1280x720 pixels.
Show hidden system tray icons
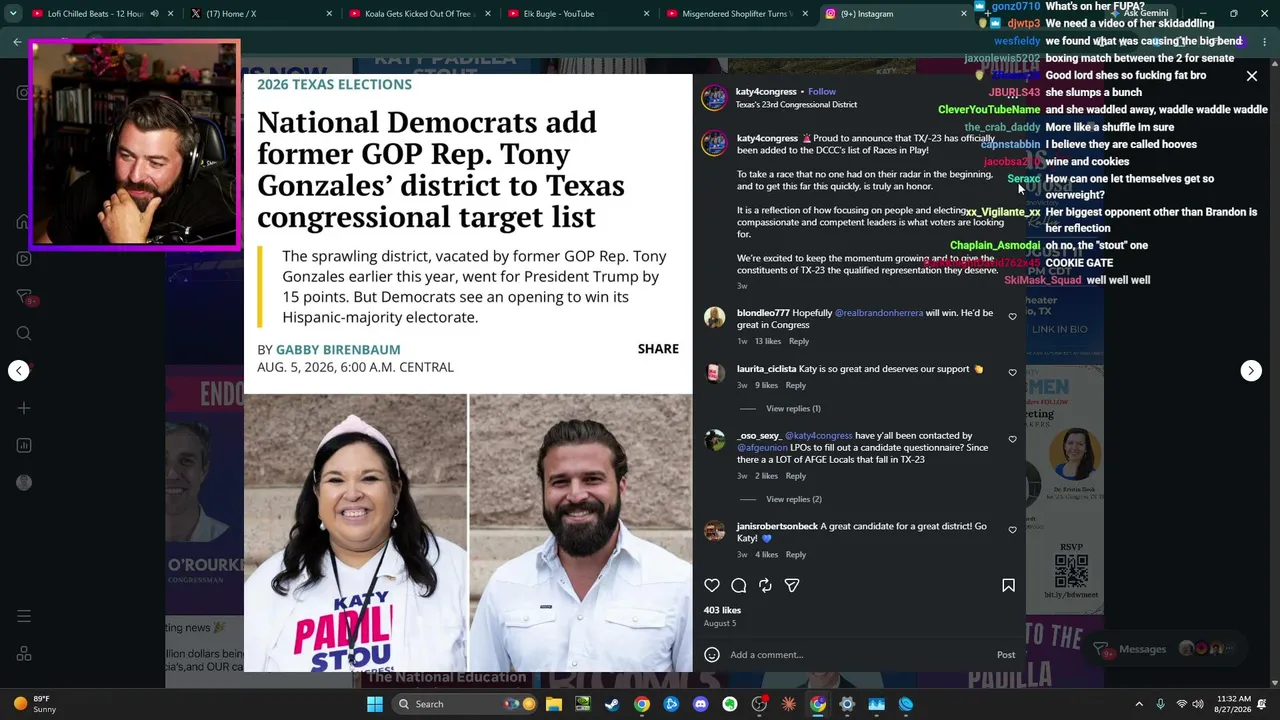click(x=1139, y=704)
